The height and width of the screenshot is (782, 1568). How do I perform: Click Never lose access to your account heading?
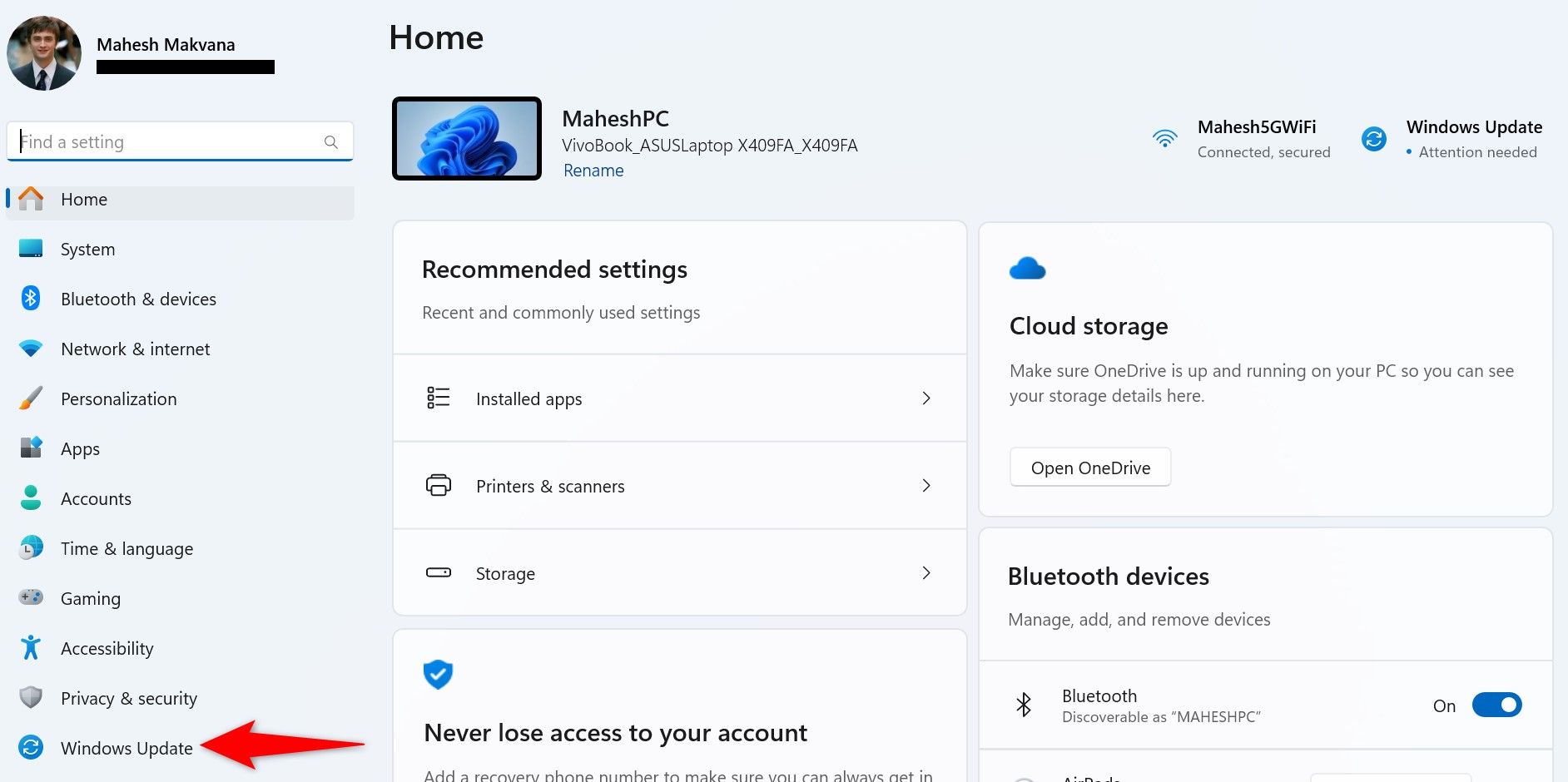615,733
